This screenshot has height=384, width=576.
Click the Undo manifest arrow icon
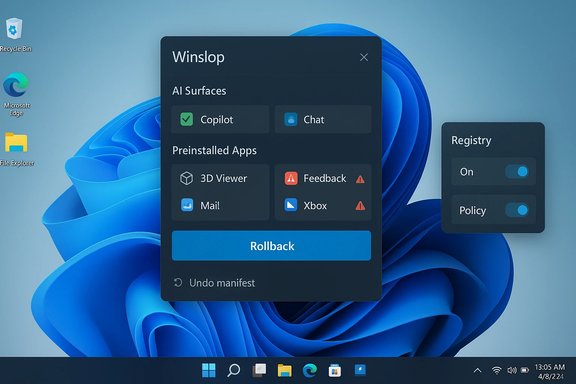178,283
